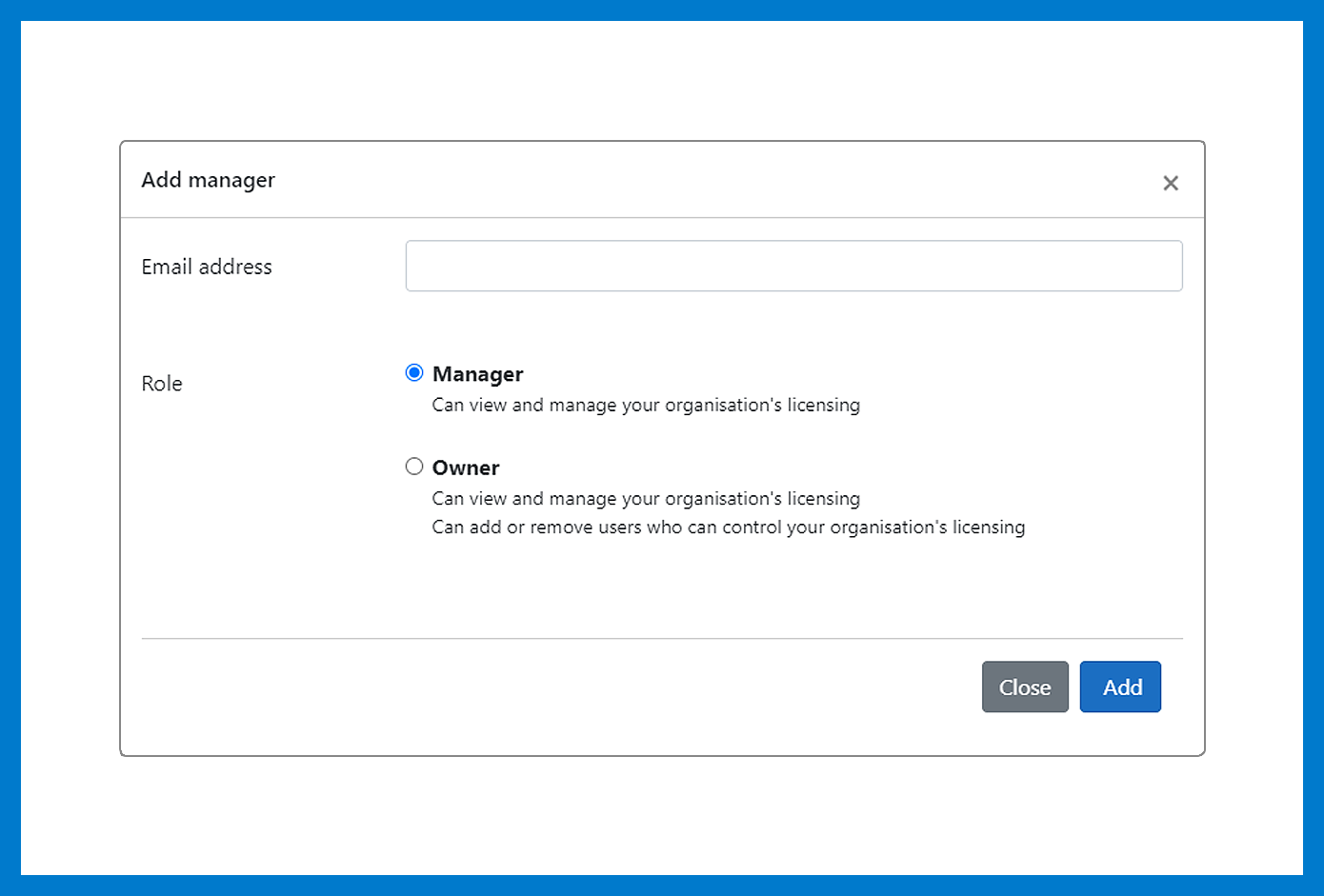Click the white backdrop above the dialog
This screenshot has height=896, width=1324.
coord(662,81)
